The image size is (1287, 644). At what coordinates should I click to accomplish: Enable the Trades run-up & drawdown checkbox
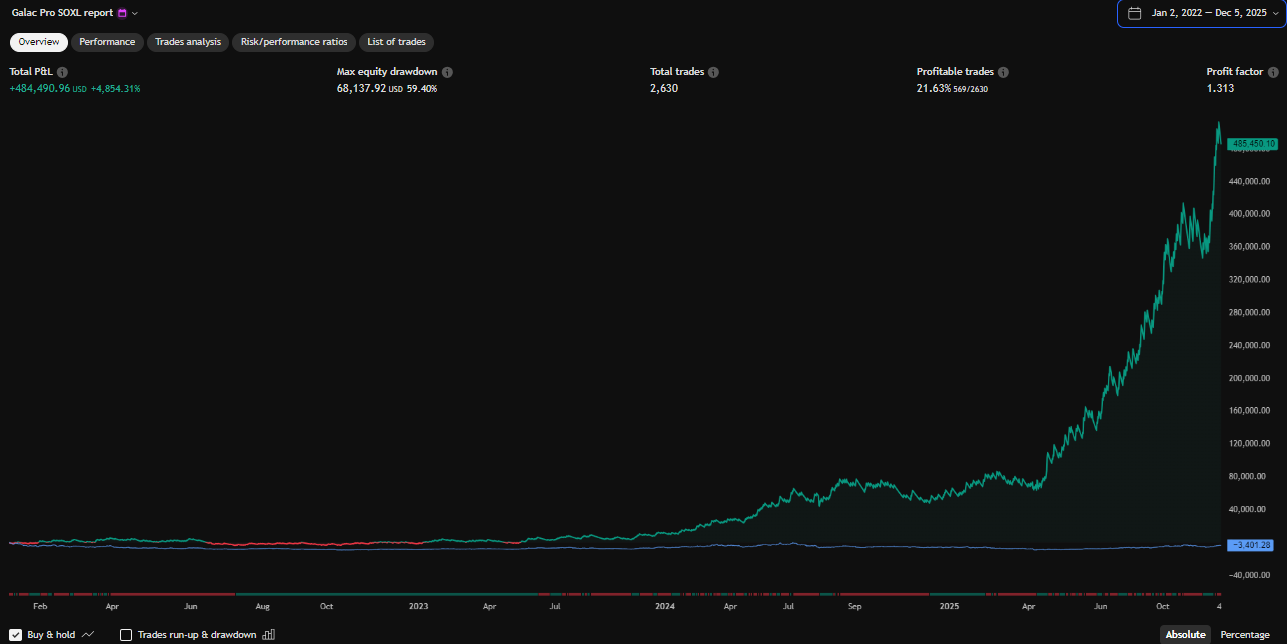coord(126,634)
